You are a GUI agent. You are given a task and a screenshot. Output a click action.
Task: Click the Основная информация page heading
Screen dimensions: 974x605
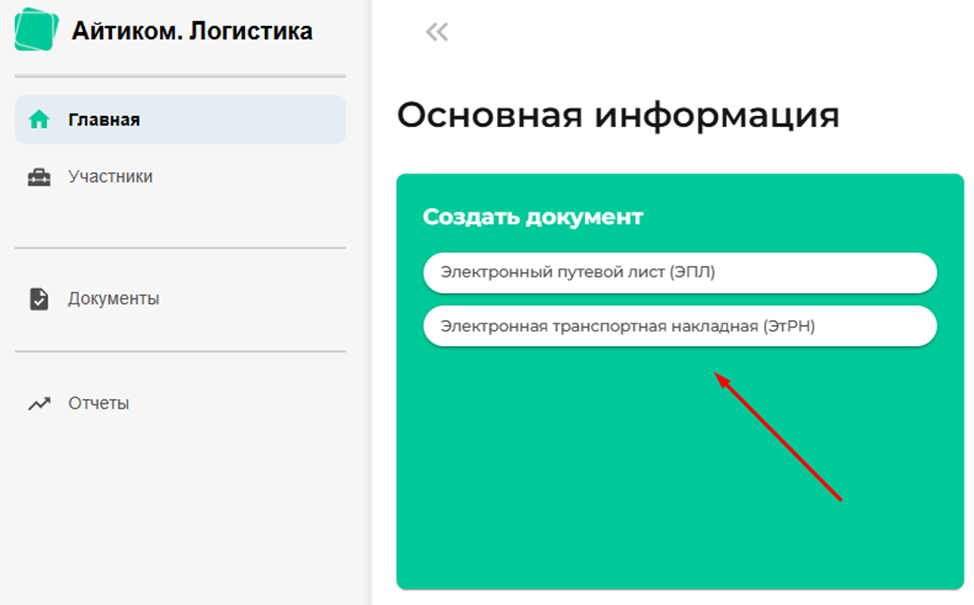coord(617,116)
